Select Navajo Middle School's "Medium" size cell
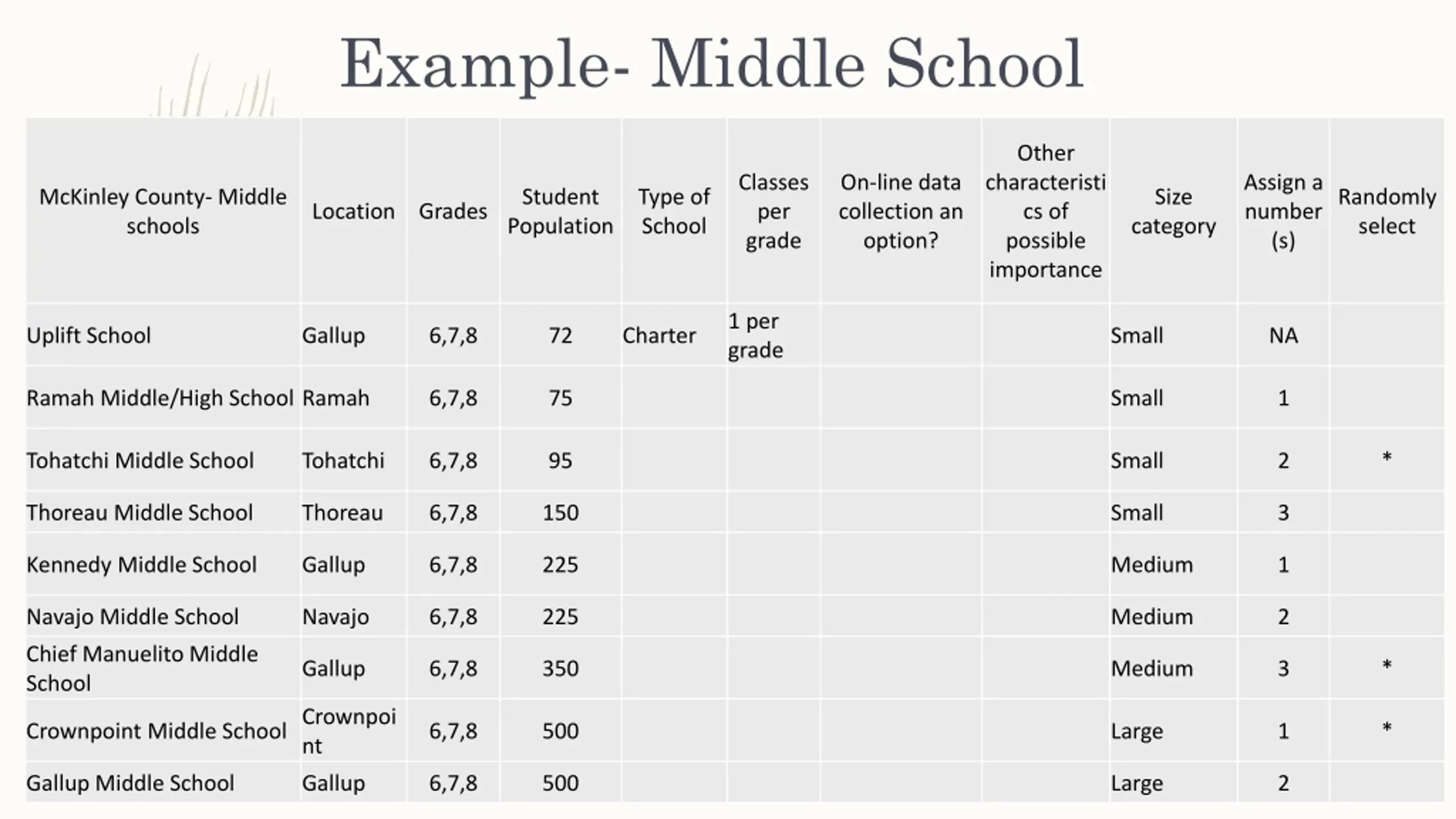Screen dimensions: 1456x819 1152,617
